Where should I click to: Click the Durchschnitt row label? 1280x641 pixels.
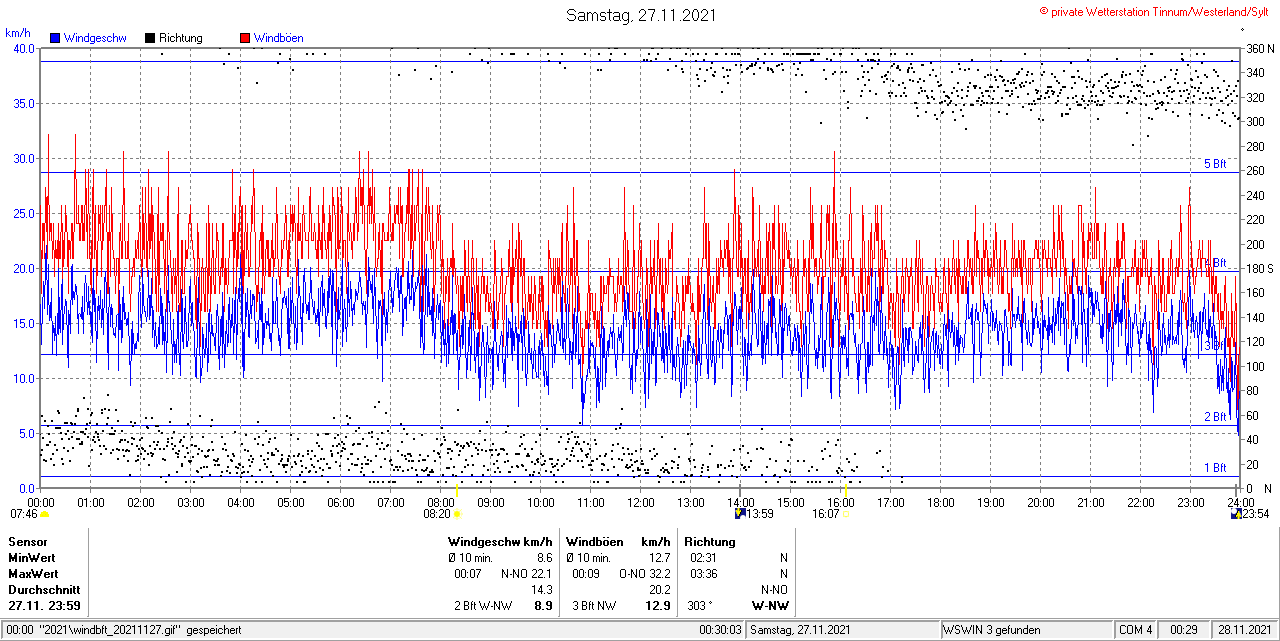point(43,589)
